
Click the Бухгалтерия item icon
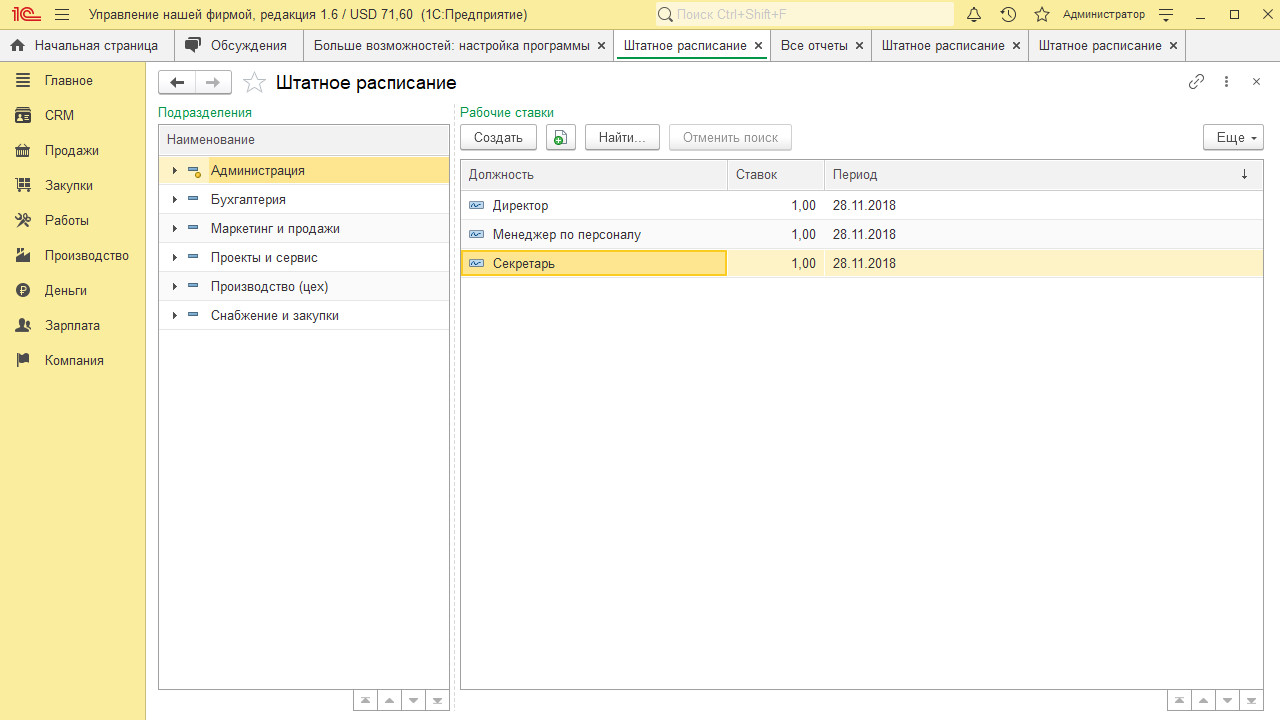pos(193,200)
